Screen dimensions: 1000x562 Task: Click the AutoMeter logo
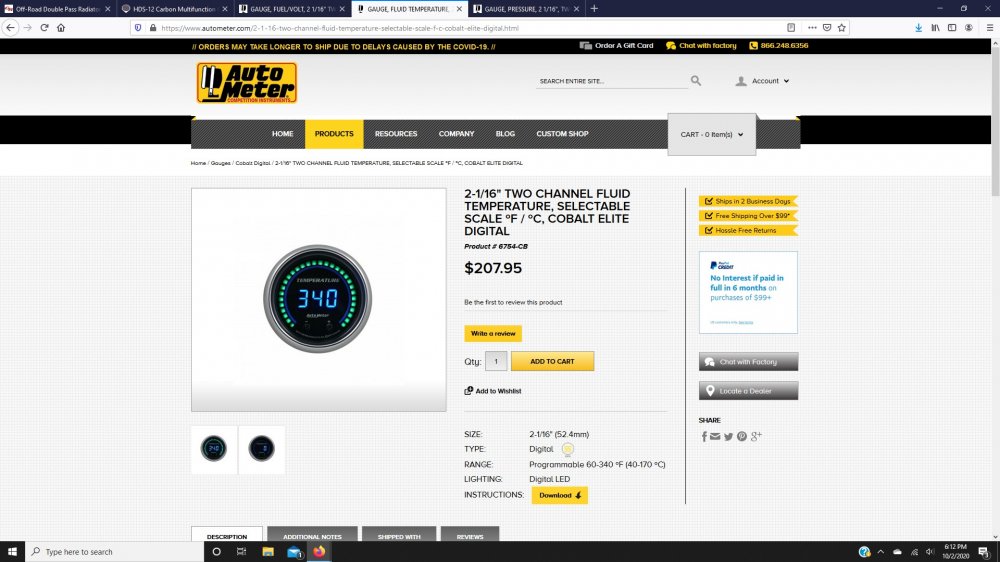(246, 83)
